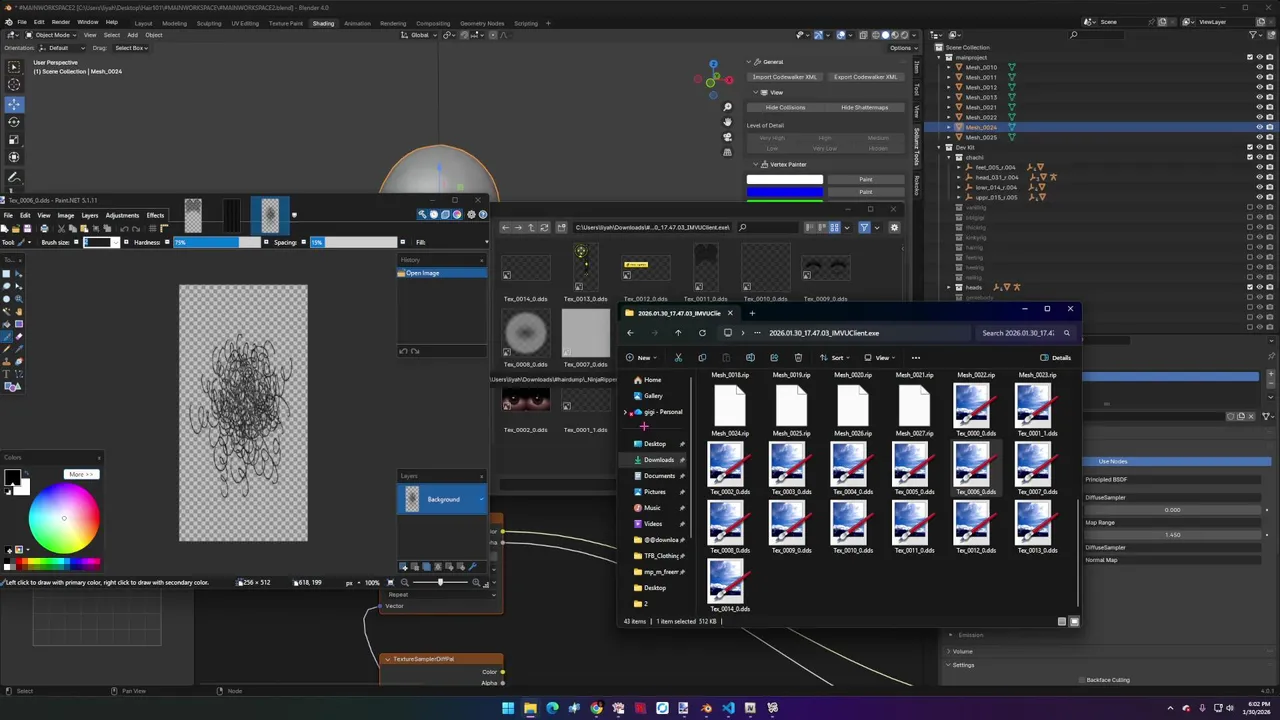1280x720 pixels.
Task: Uncheck the heads collection checkbox in outliner
Action: tap(1250, 287)
